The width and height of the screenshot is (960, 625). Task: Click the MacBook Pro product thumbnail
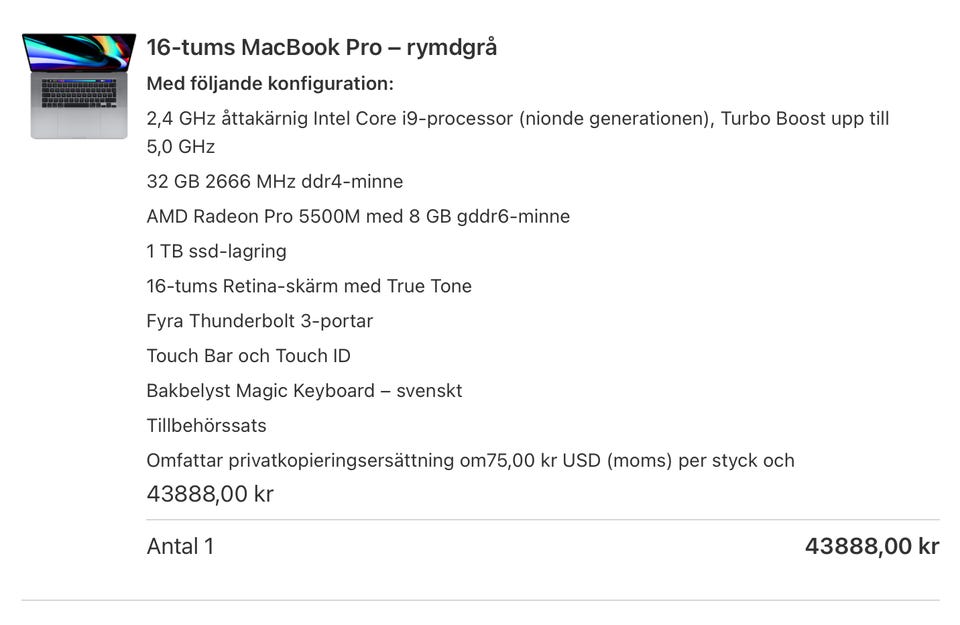coord(79,86)
